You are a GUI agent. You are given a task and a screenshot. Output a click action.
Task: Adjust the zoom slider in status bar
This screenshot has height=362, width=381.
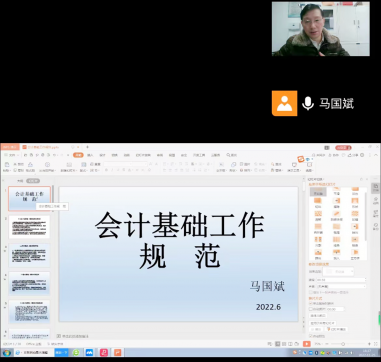click(x=342, y=344)
